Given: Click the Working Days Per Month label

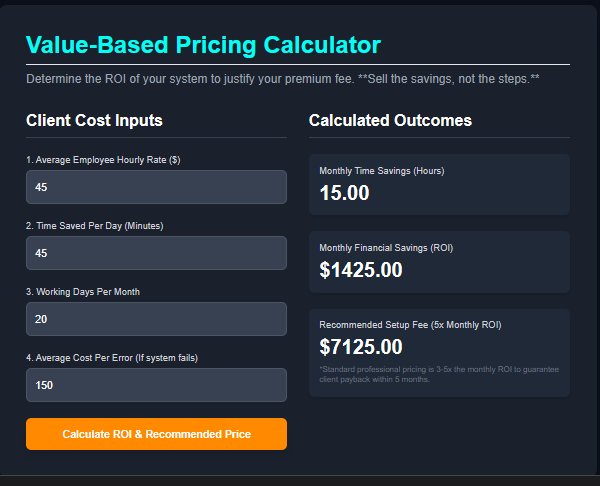Looking at the screenshot, I should 97,292.
